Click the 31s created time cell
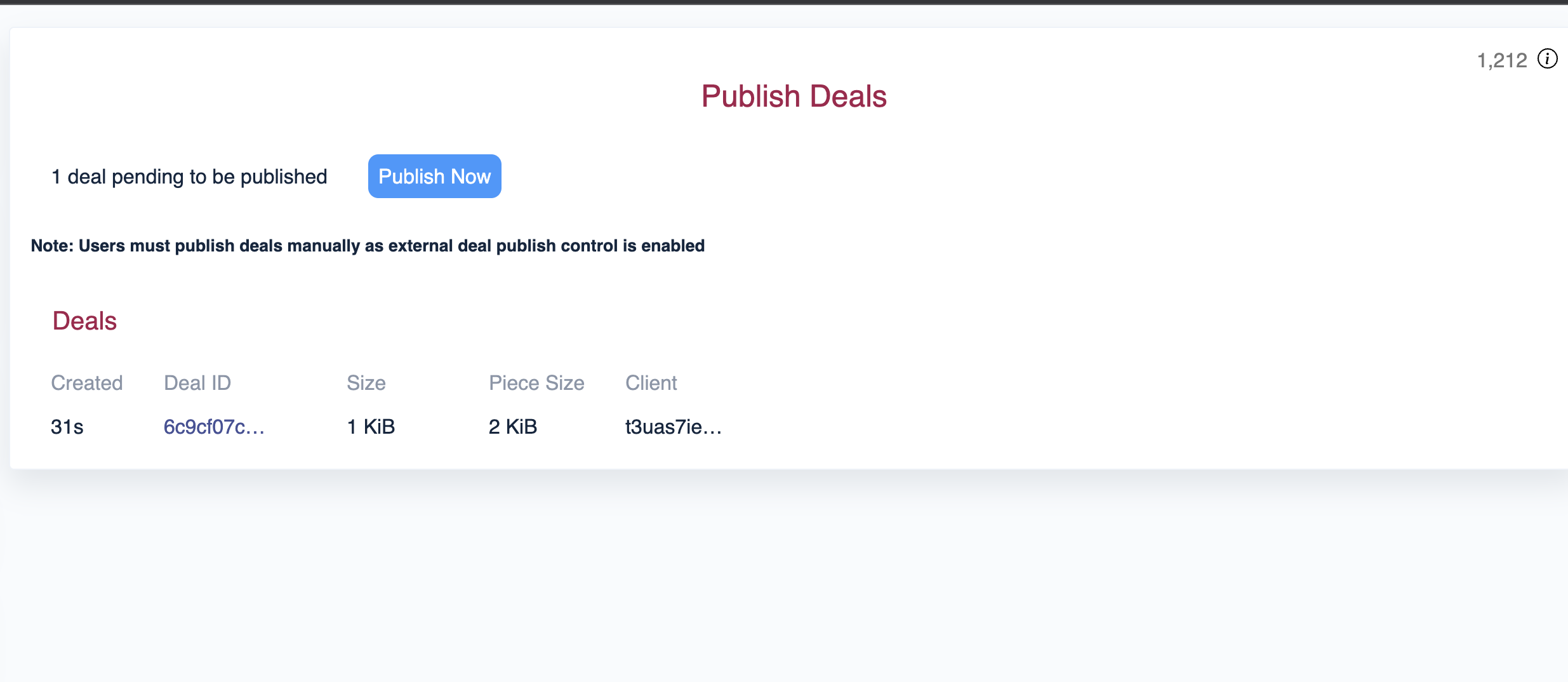The height and width of the screenshot is (682, 1568). [x=67, y=427]
